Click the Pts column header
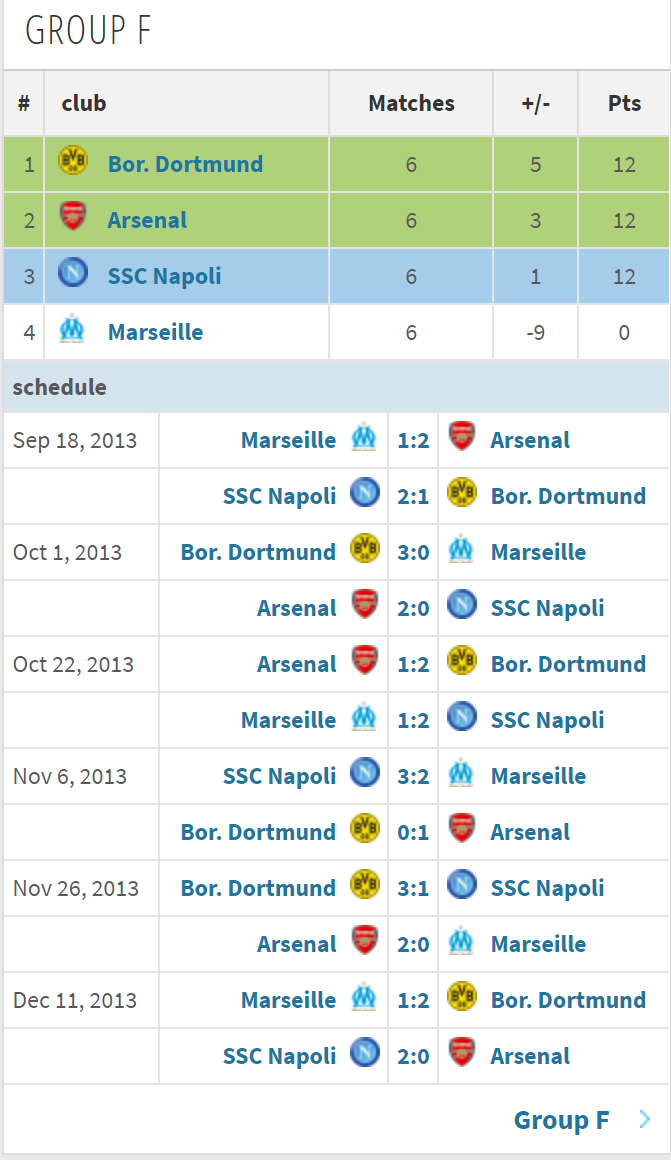671x1160 pixels. click(624, 103)
